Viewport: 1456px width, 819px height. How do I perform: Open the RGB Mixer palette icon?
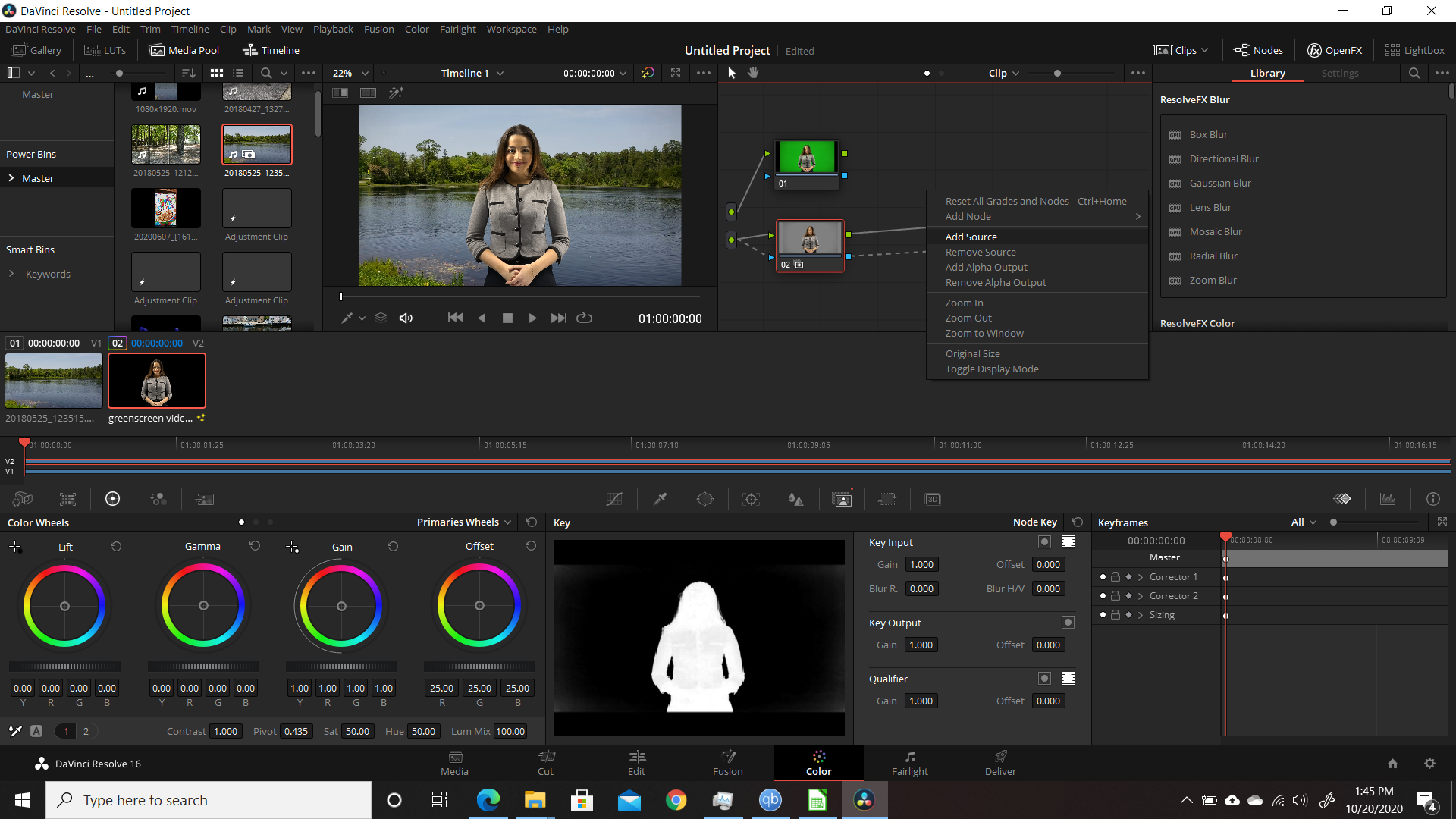tap(158, 499)
